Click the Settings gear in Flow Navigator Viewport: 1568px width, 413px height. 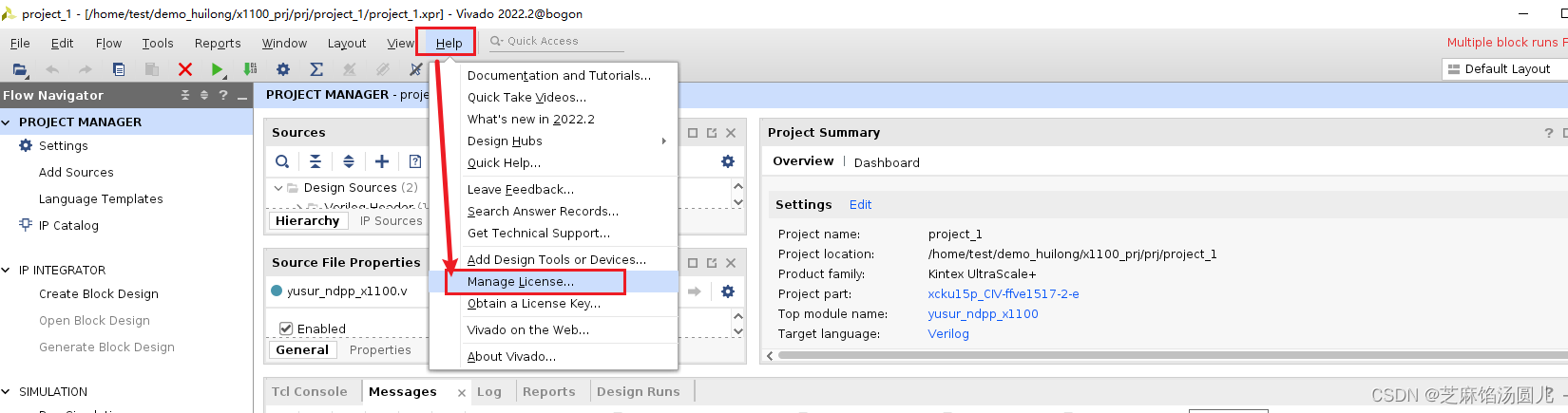point(26,145)
